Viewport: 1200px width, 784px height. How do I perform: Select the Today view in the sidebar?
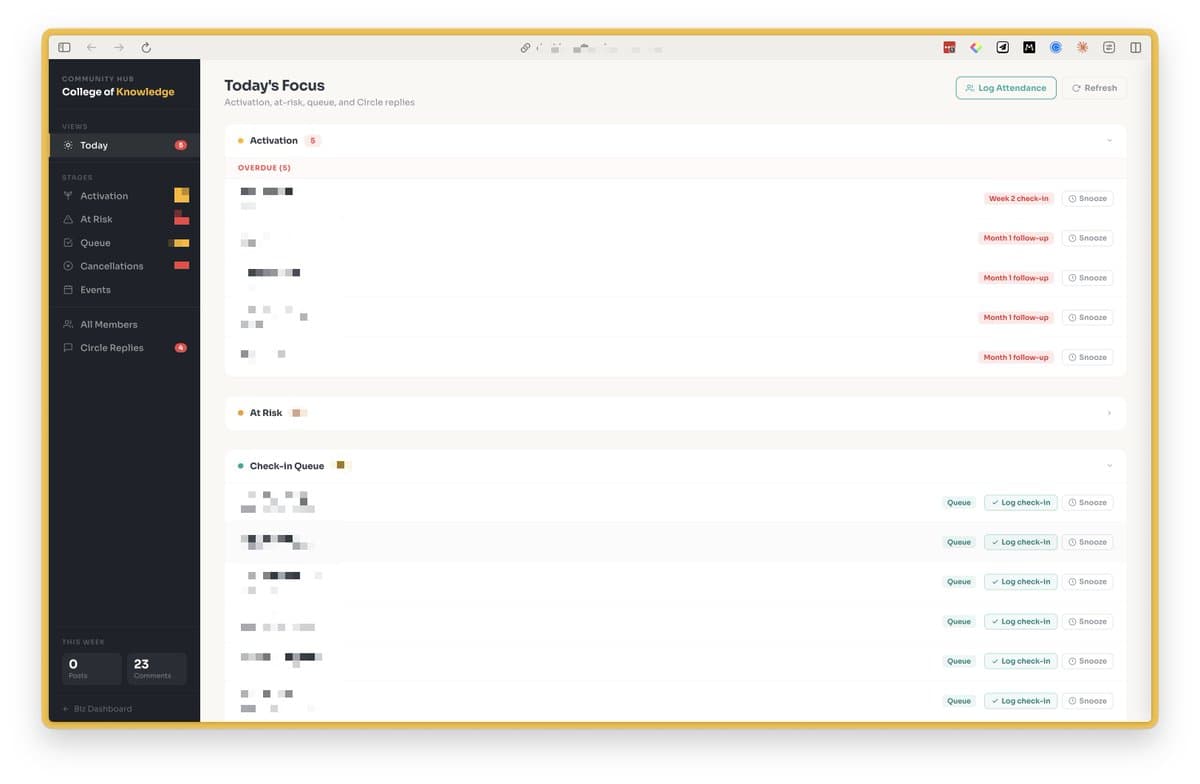[x=93, y=144]
